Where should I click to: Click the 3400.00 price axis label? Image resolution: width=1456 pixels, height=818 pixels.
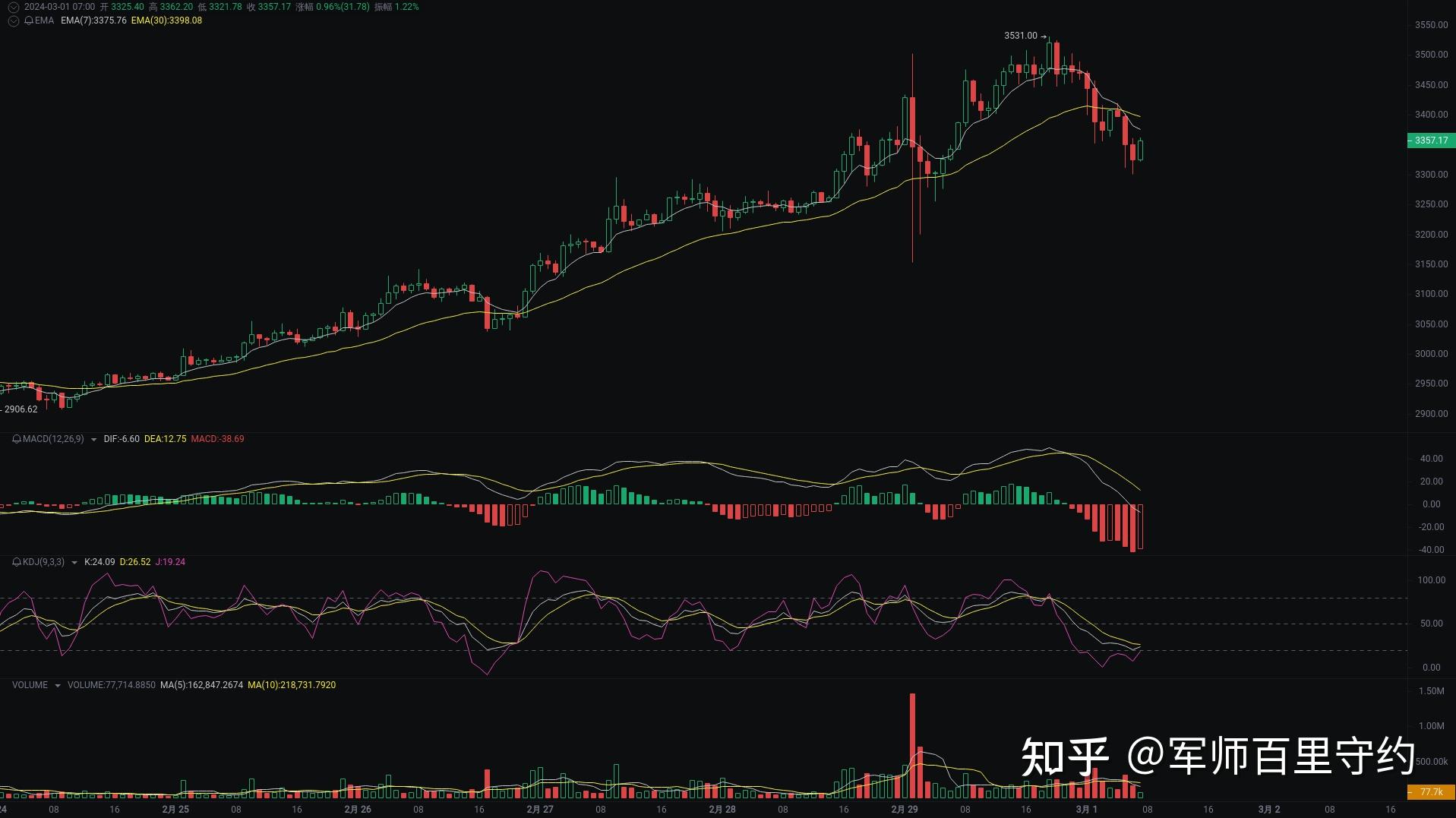pos(1431,115)
